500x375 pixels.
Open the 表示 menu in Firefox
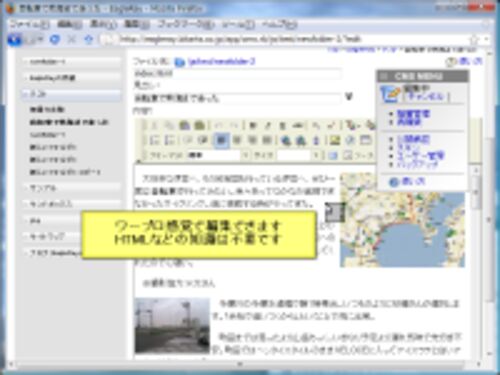point(103,24)
